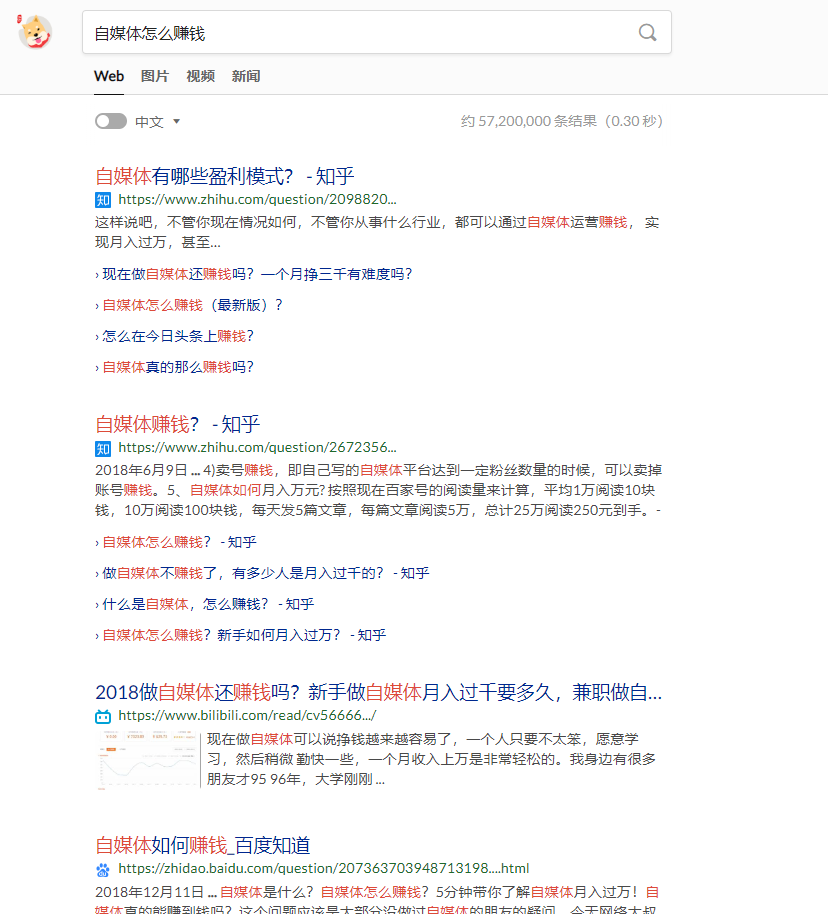Open sublink 怎么在今日头条上赚钱？
This screenshot has width=828, height=914.
178,336
